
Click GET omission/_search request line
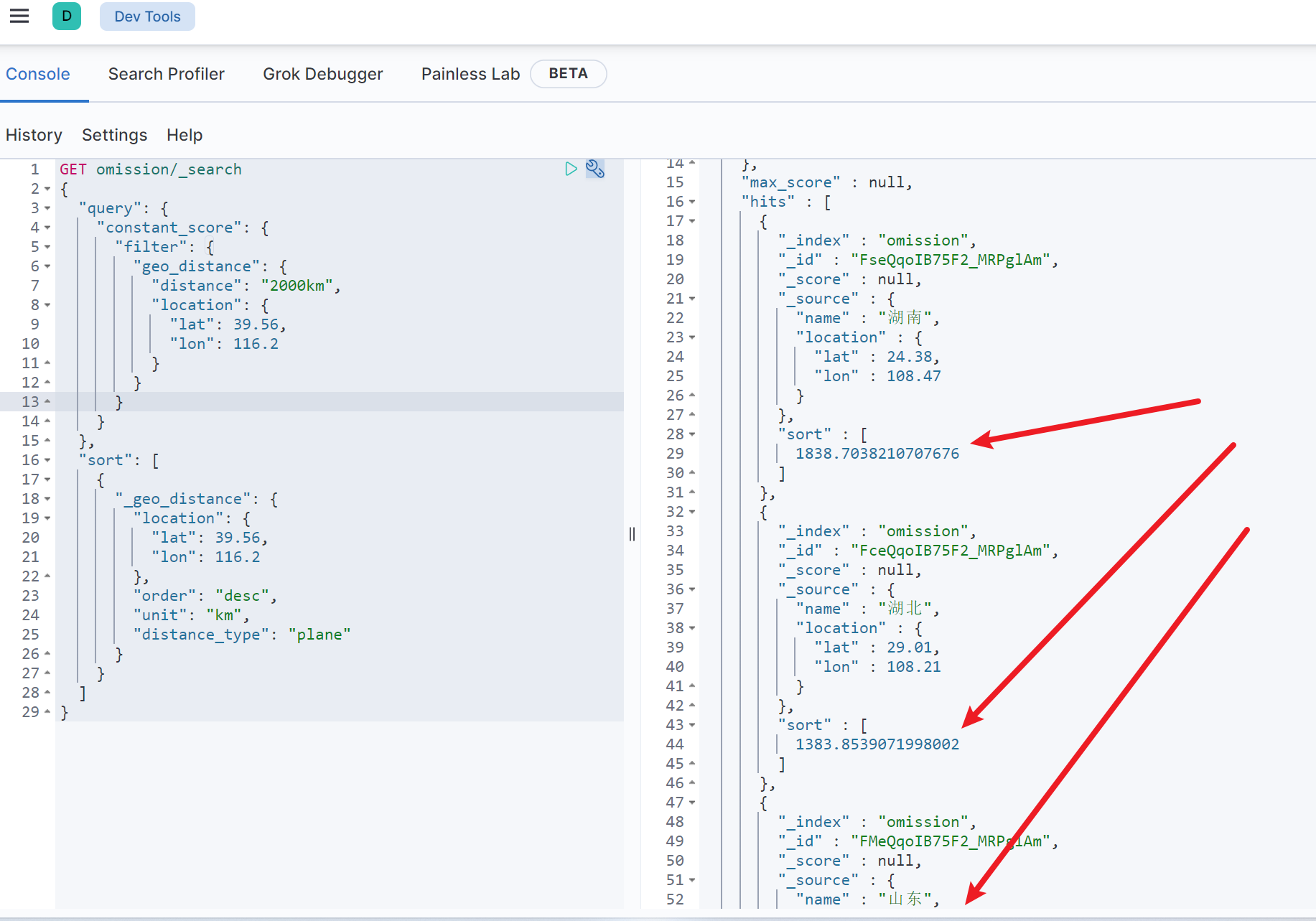coord(151,169)
